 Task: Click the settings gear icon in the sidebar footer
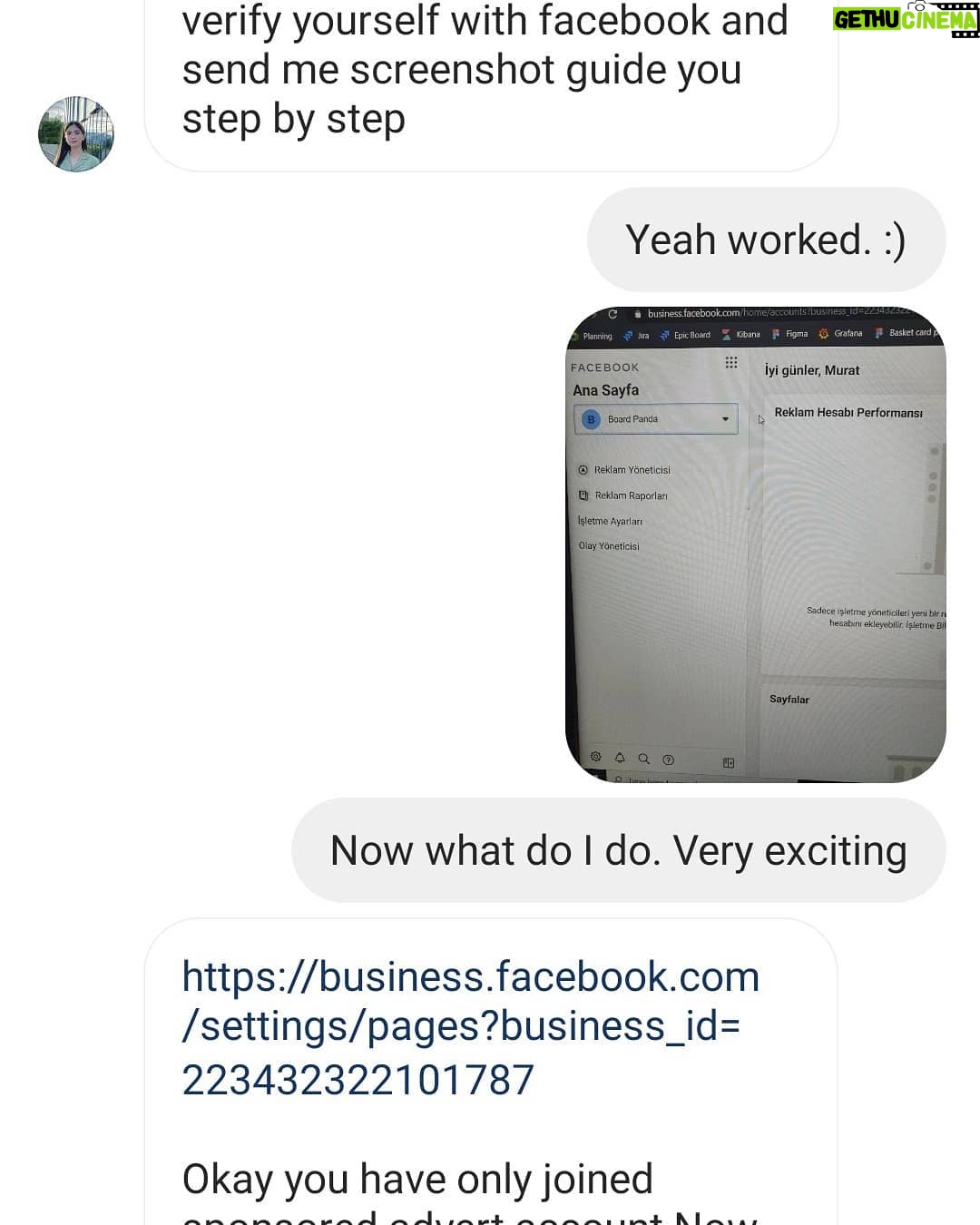tap(596, 757)
